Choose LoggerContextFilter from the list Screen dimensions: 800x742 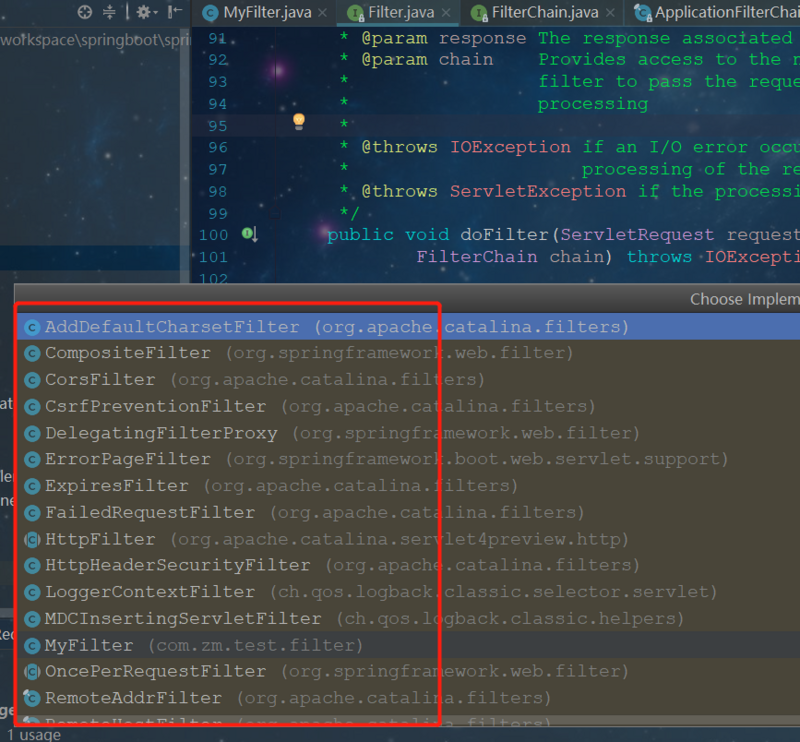pos(408,592)
